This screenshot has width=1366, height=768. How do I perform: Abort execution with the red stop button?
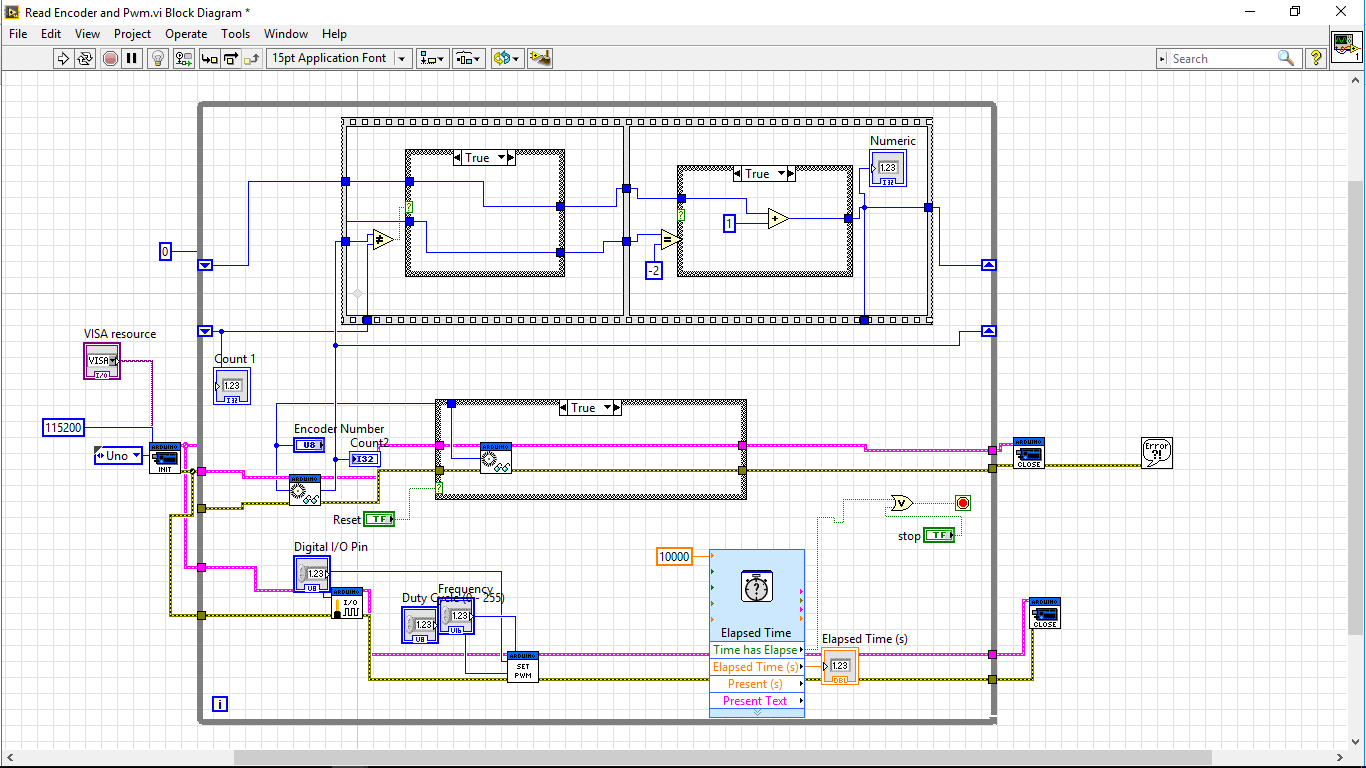pos(110,58)
